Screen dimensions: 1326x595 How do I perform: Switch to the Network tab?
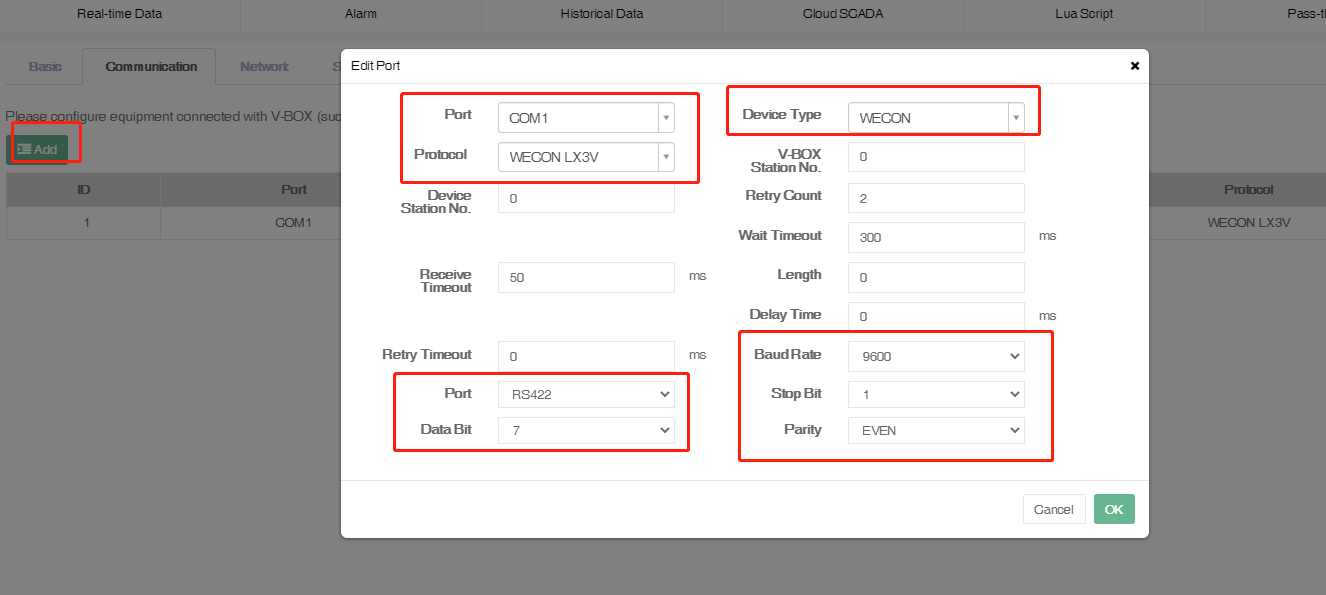(264, 67)
